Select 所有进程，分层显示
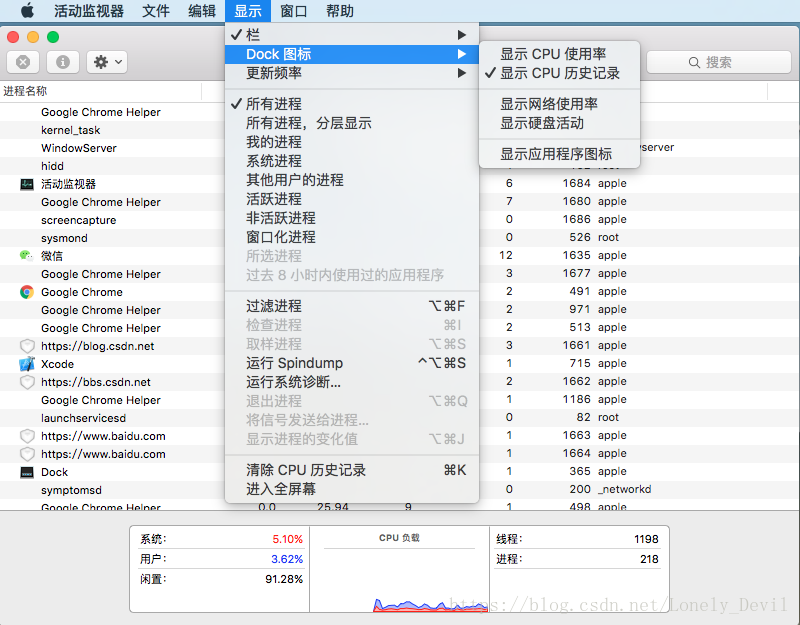This screenshot has height=625, width=800. 352,123
